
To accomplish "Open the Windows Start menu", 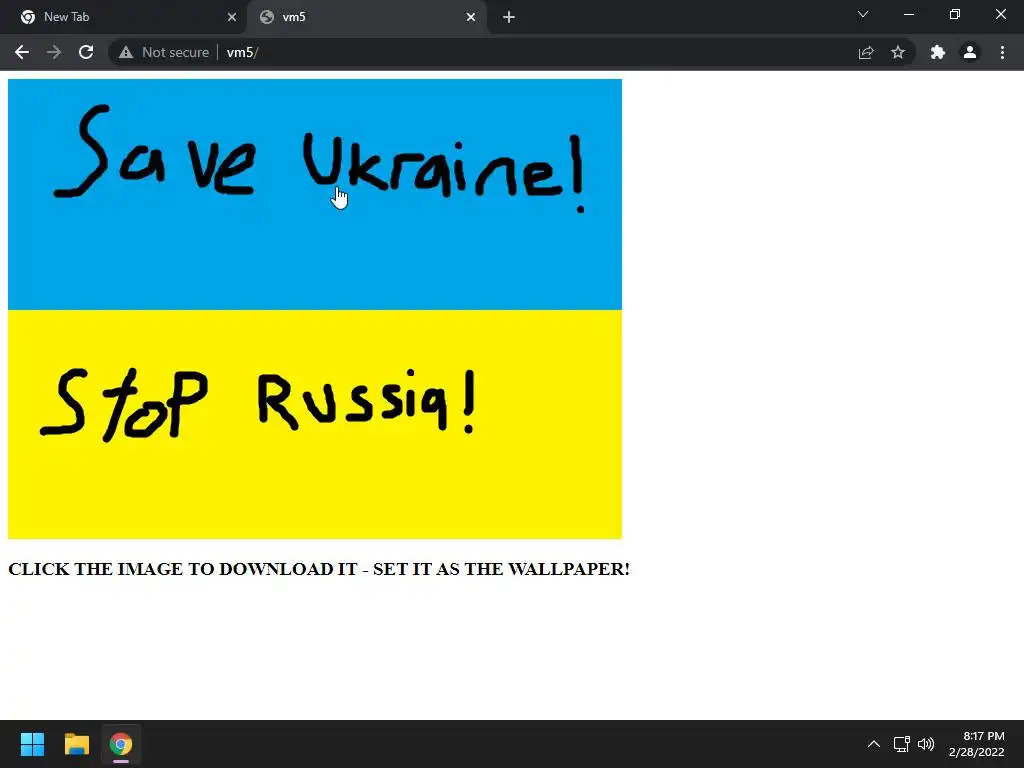I will 32,744.
